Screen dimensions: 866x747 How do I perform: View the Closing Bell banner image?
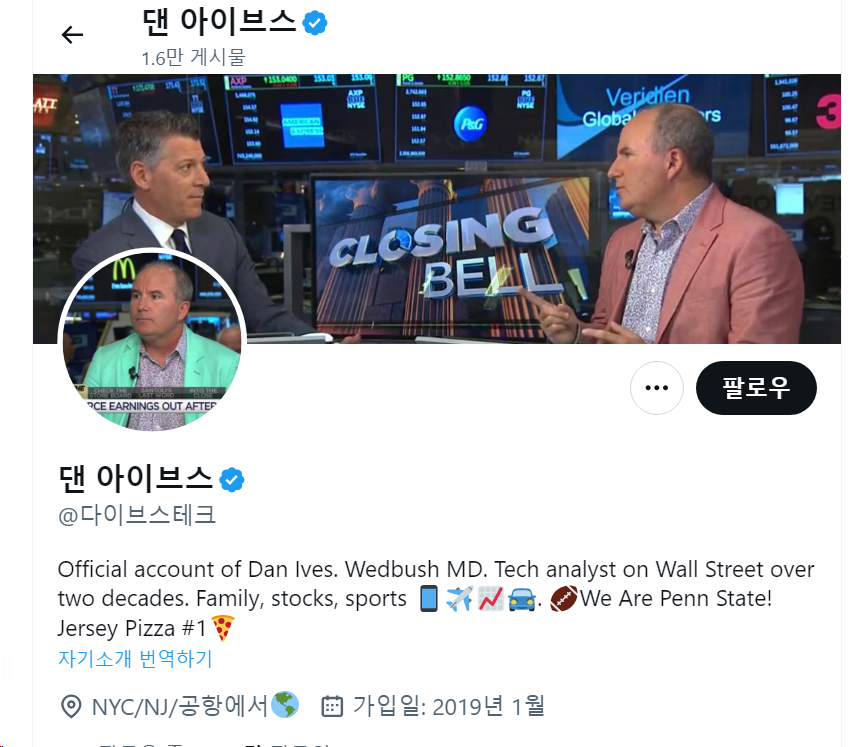[x=437, y=209]
